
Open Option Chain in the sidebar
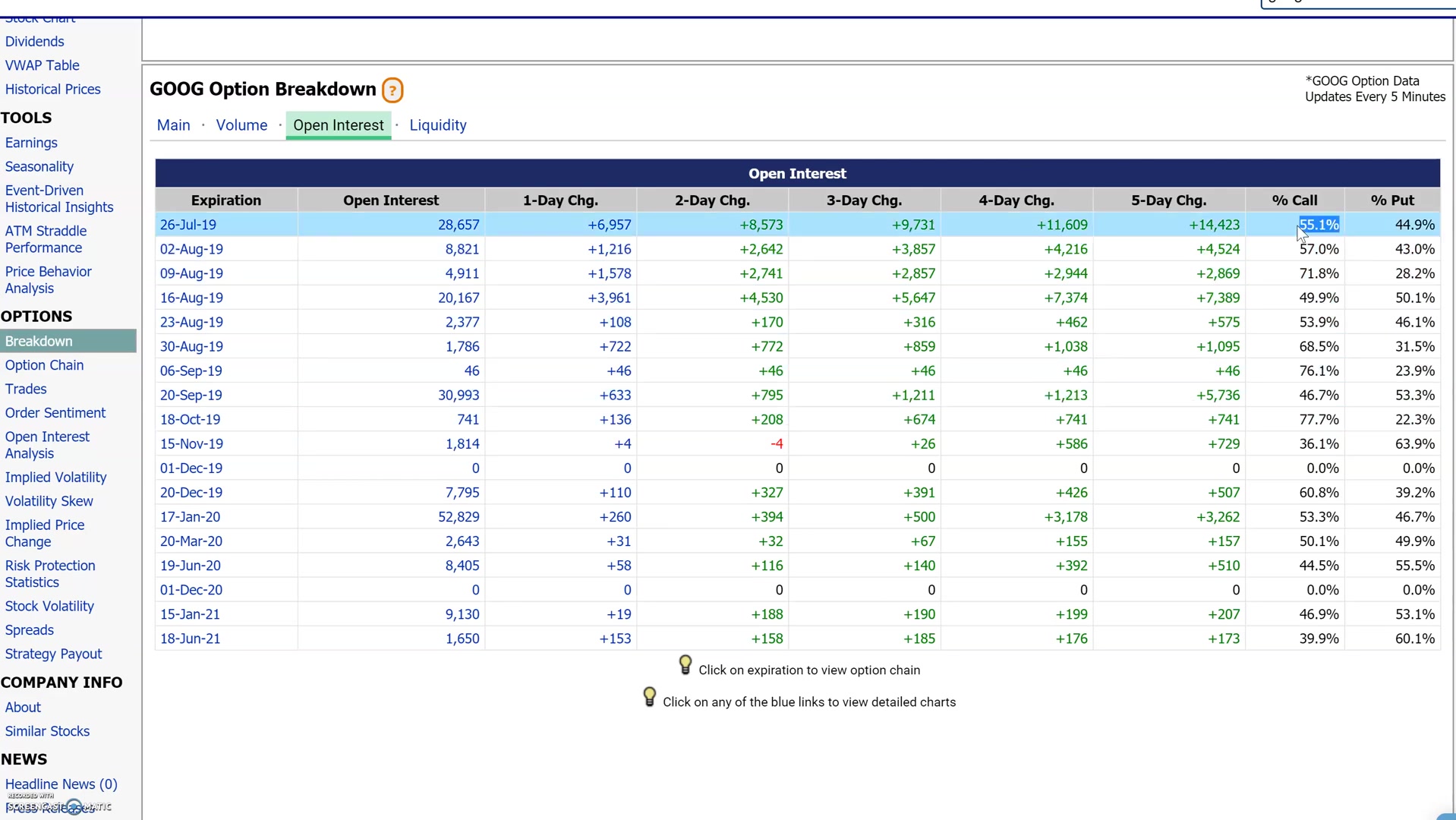tap(44, 365)
